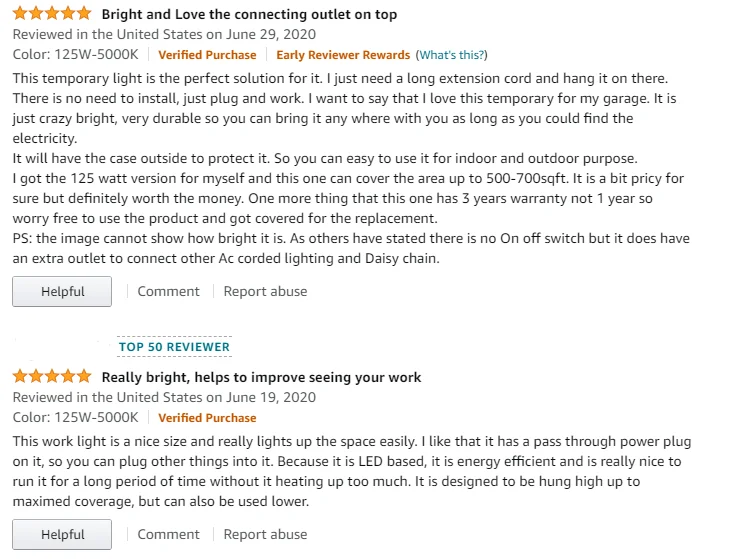
Task: Click the second review's five-star rating
Action: coord(51,377)
